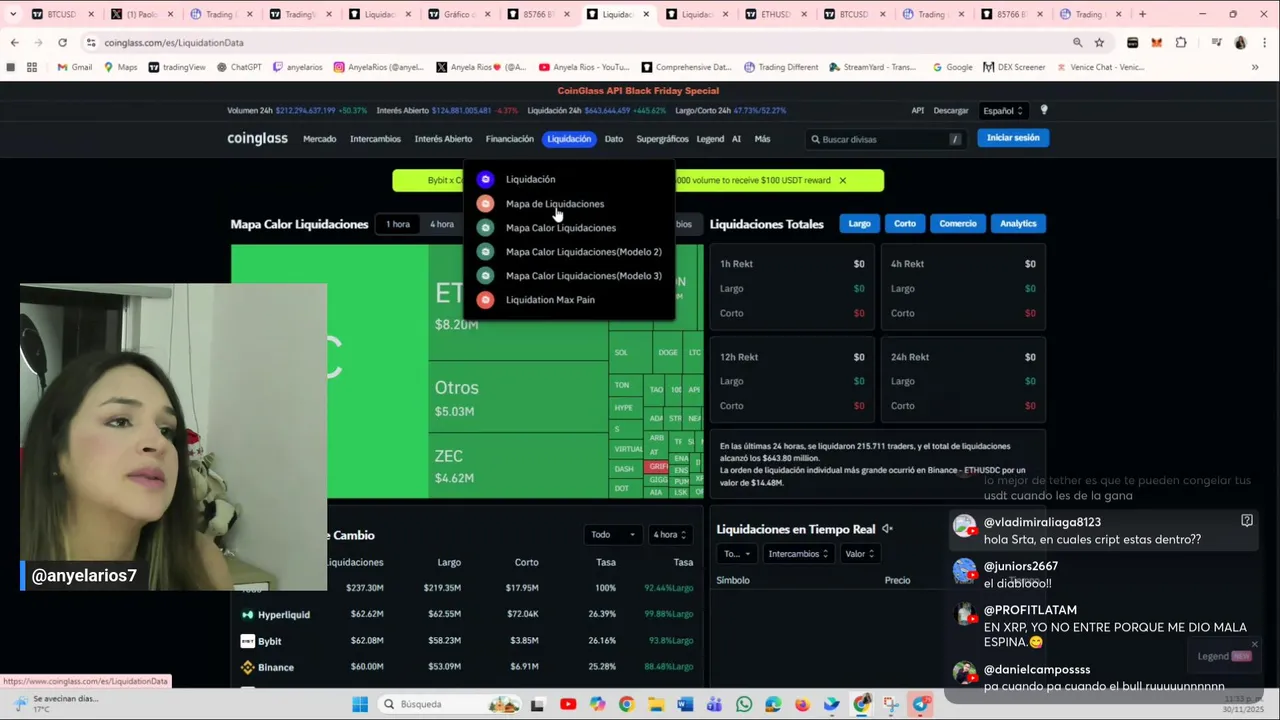Bookmark this page with the star icon
The image size is (1280, 720).
(1099, 42)
